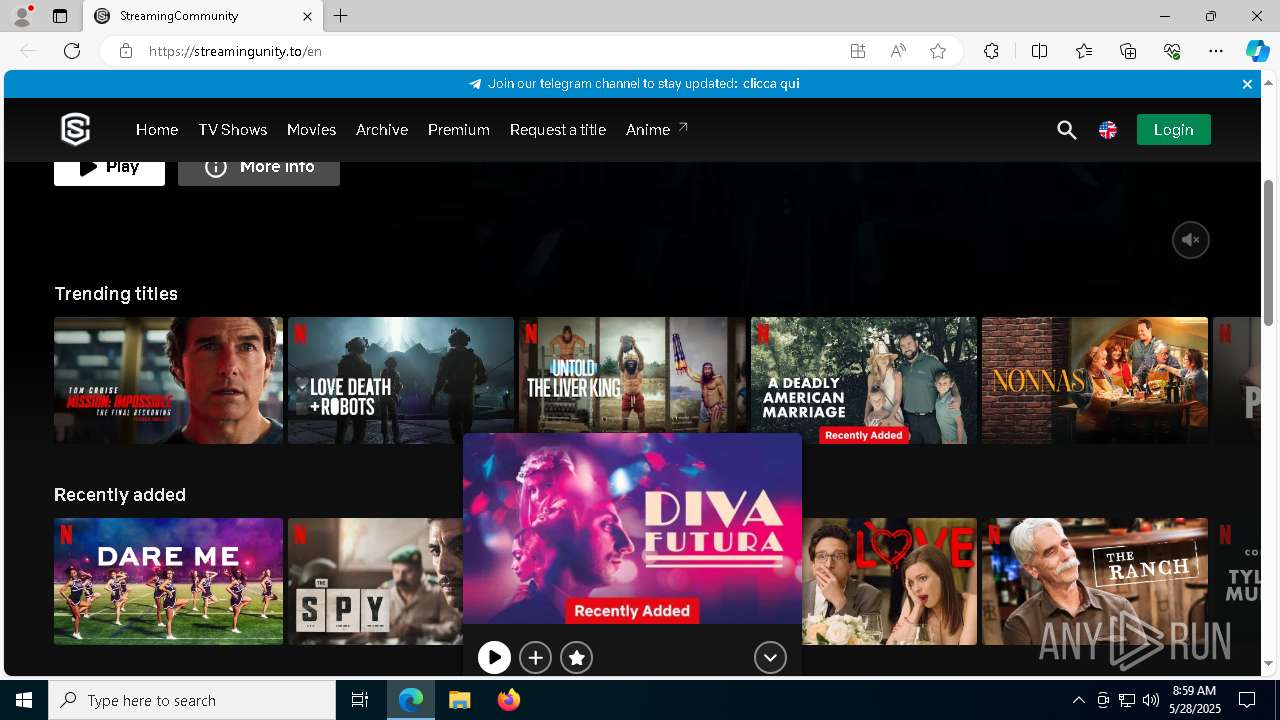Open Edge Settings and more menu
1280x720 pixels.
click(x=1216, y=51)
